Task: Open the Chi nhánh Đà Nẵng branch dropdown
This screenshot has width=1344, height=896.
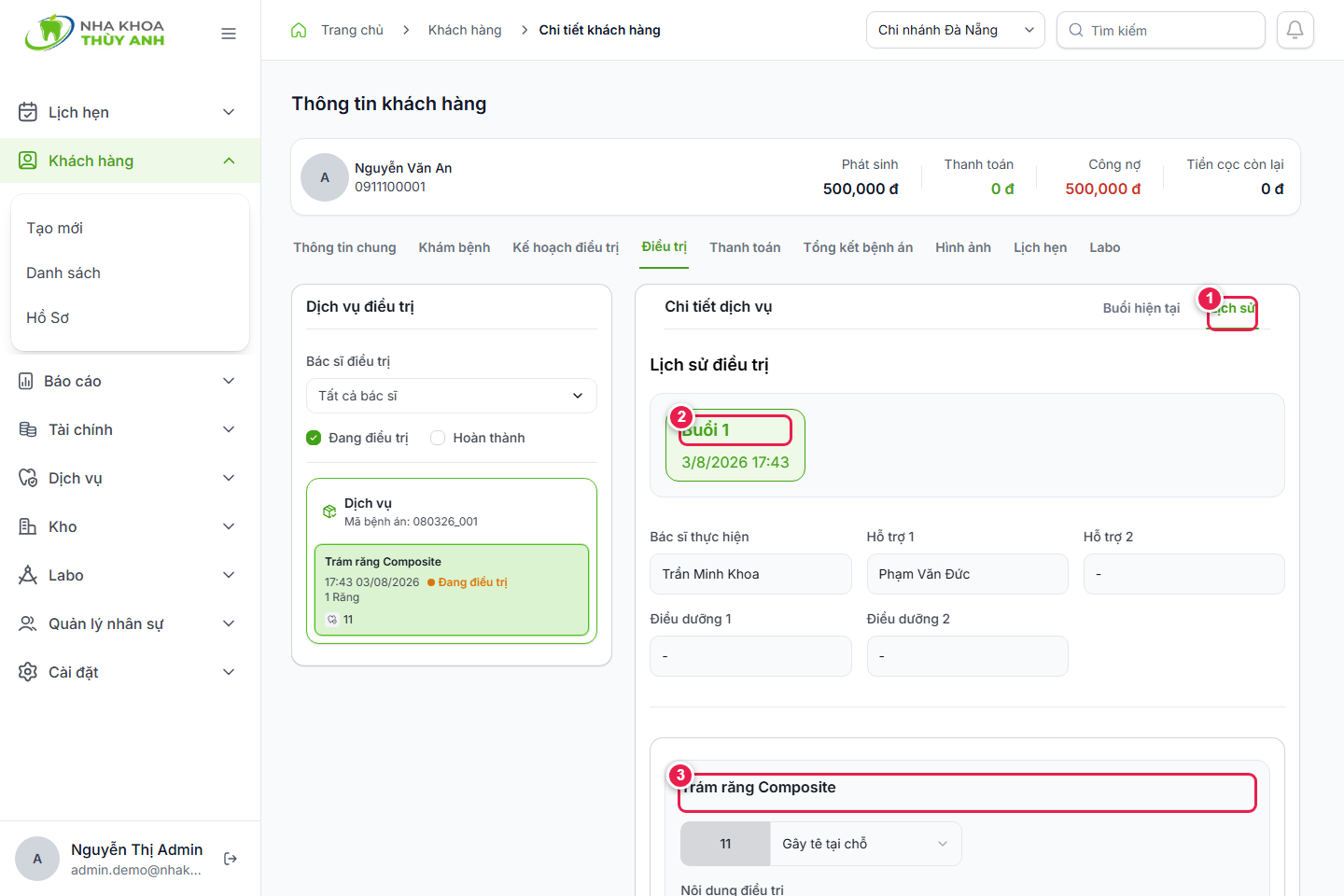Action: click(x=956, y=30)
